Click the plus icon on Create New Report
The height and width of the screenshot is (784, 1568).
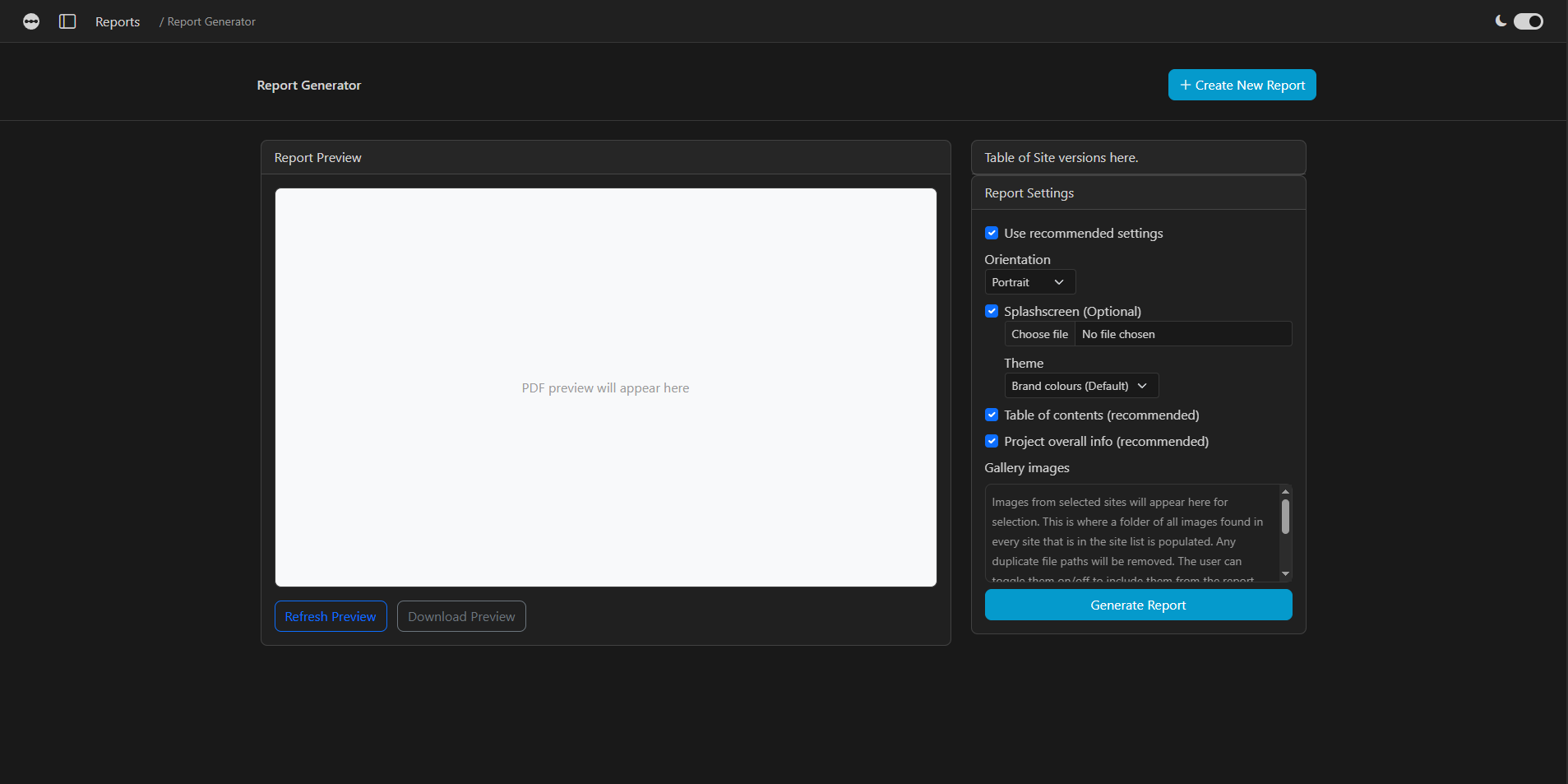tap(1184, 85)
